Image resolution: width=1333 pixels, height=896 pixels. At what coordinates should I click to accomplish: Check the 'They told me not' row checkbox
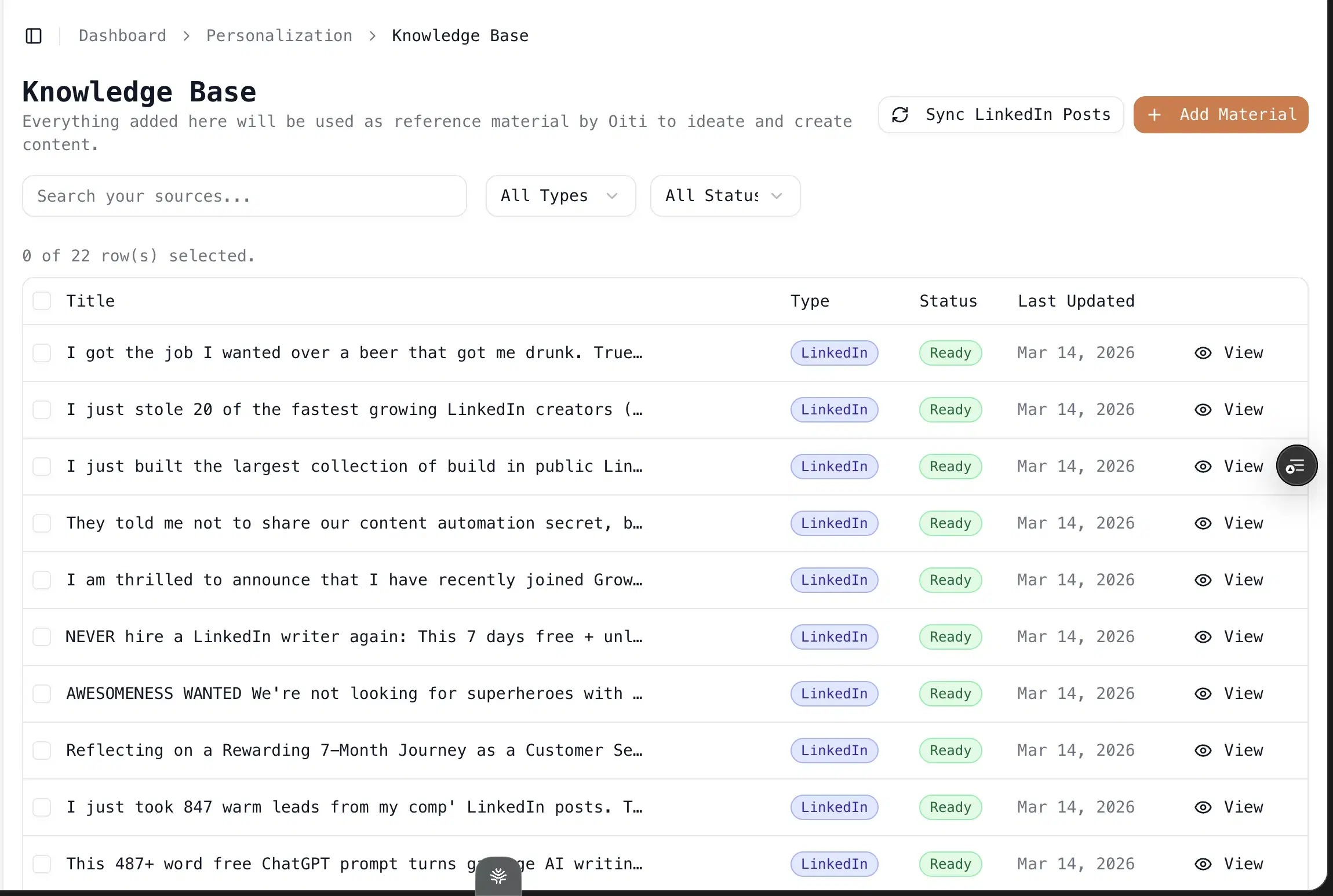point(42,523)
